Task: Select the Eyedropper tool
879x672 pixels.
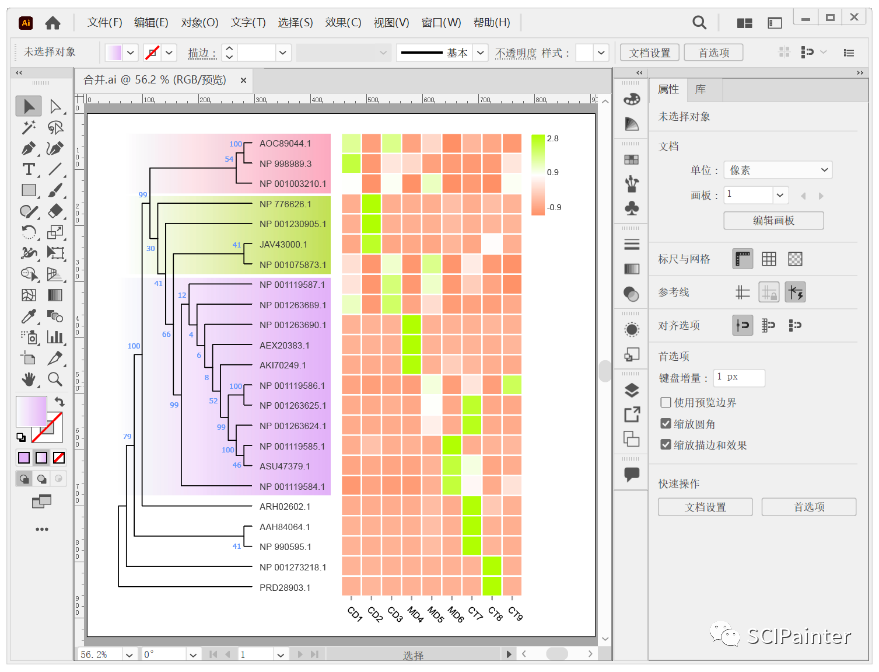Action: [29, 316]
